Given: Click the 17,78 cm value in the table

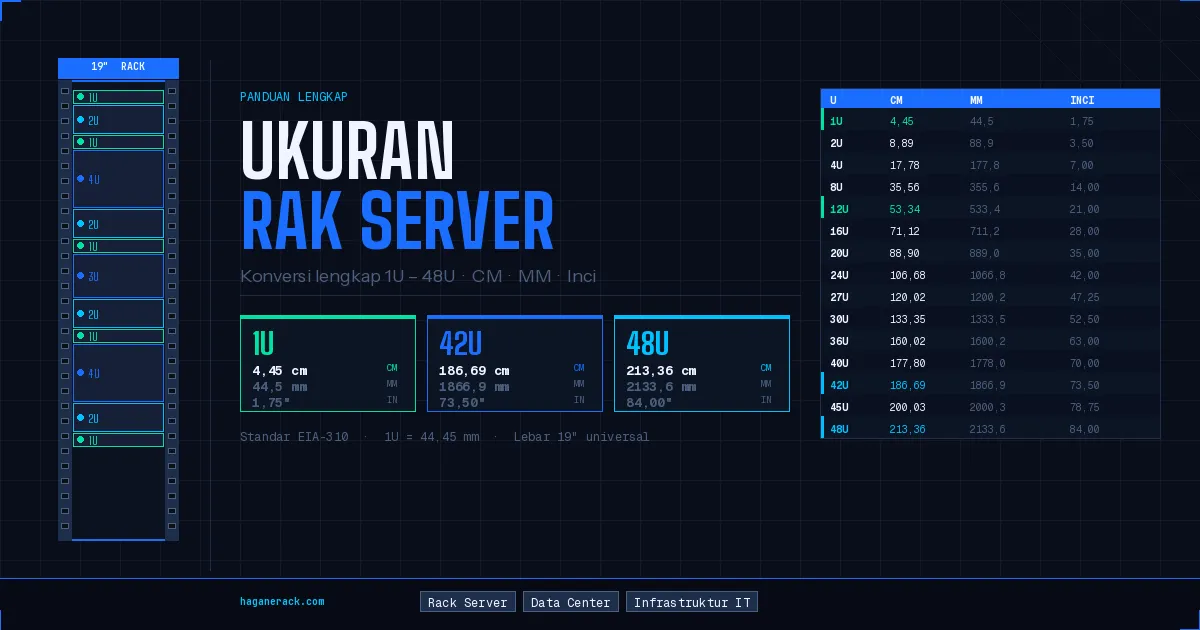Looking at the screenshot, I should [904, 165].
